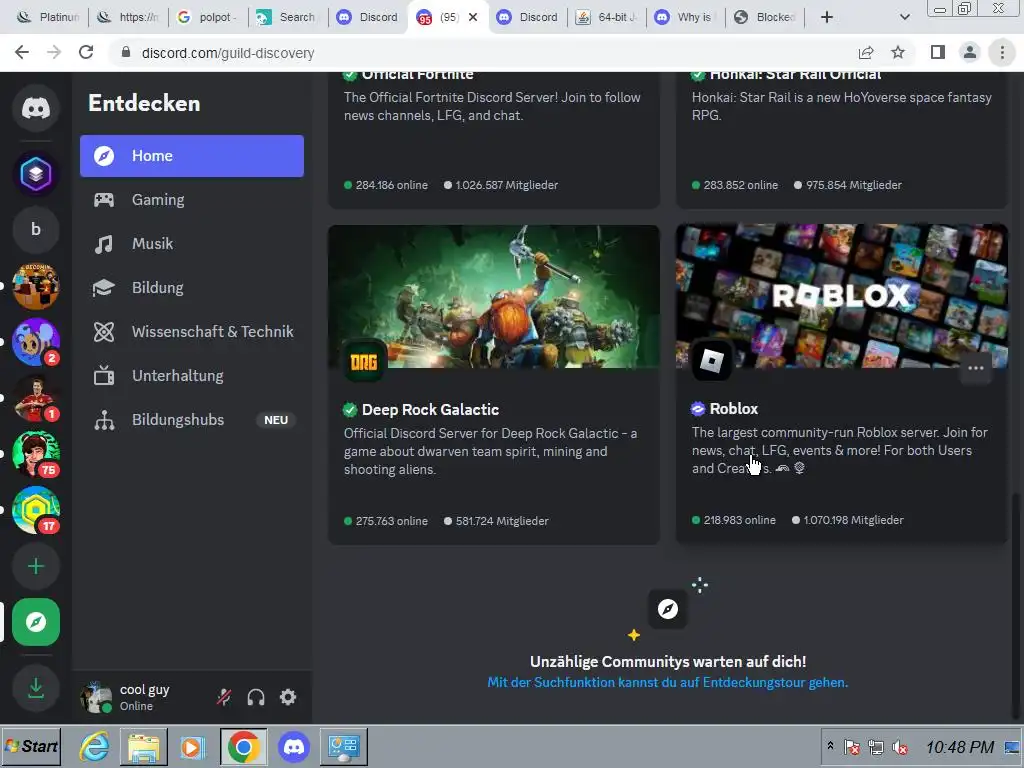Open the soccer player server icon
Image resolution: width=1024 pixels, height=768 pixels.
(36, 398)
